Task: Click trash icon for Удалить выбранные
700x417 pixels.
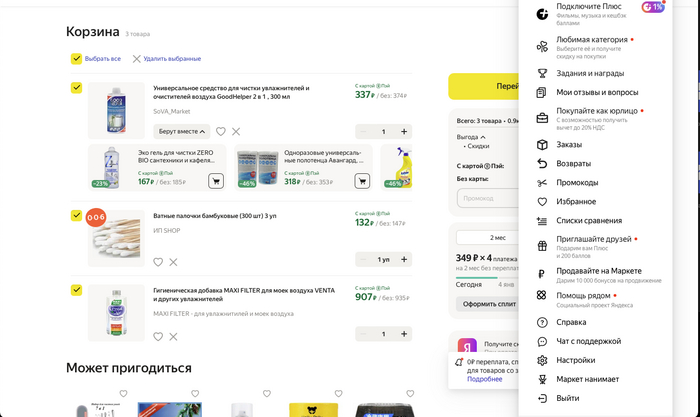Action: click(137, 59)
